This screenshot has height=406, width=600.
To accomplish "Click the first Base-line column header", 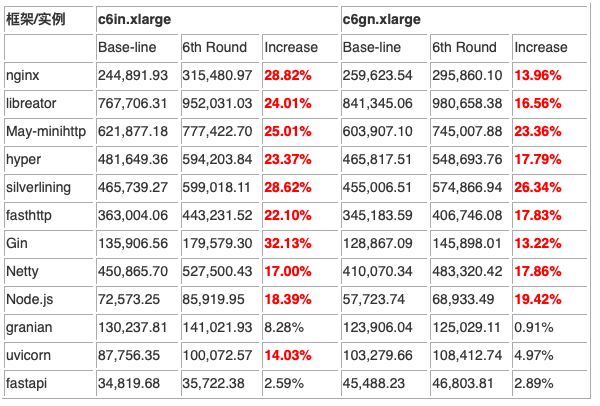I will point(127,47).
